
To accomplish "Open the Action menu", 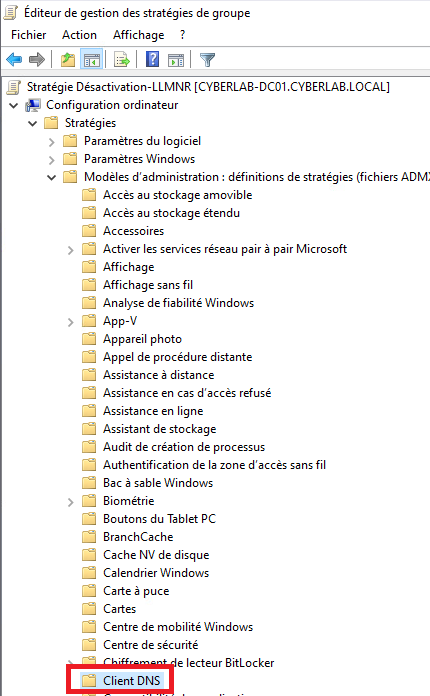I will [x=79, y=35].
